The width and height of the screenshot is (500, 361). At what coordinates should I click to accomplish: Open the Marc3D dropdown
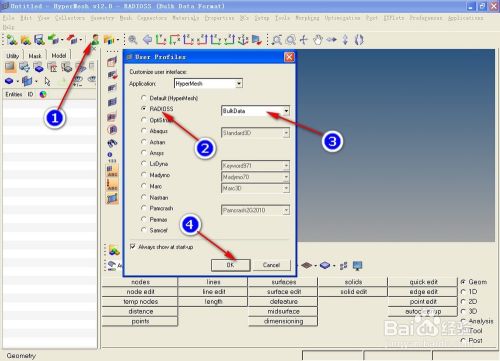[255, 188]
